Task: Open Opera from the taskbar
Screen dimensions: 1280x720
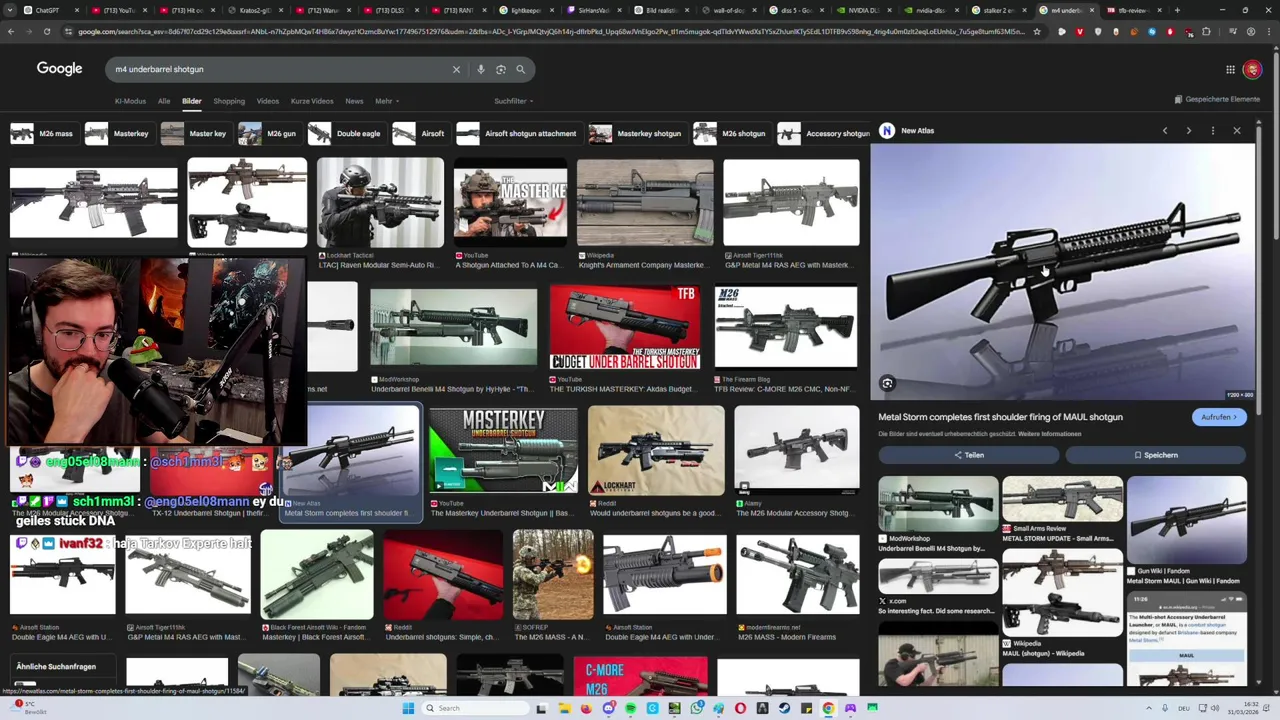Action: click(740, 708)
